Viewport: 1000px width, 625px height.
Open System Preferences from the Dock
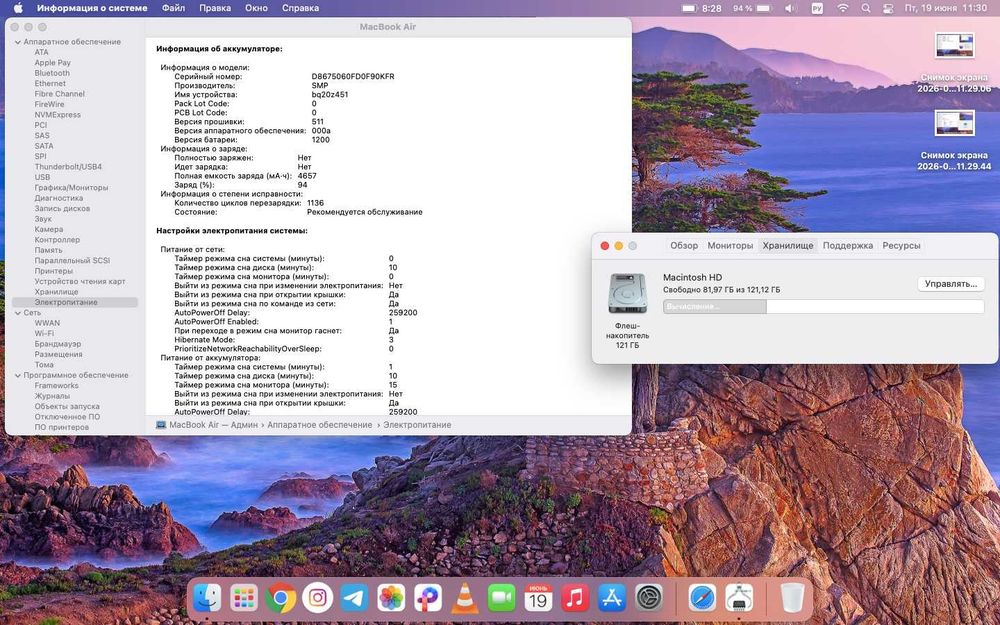(649, 598)
